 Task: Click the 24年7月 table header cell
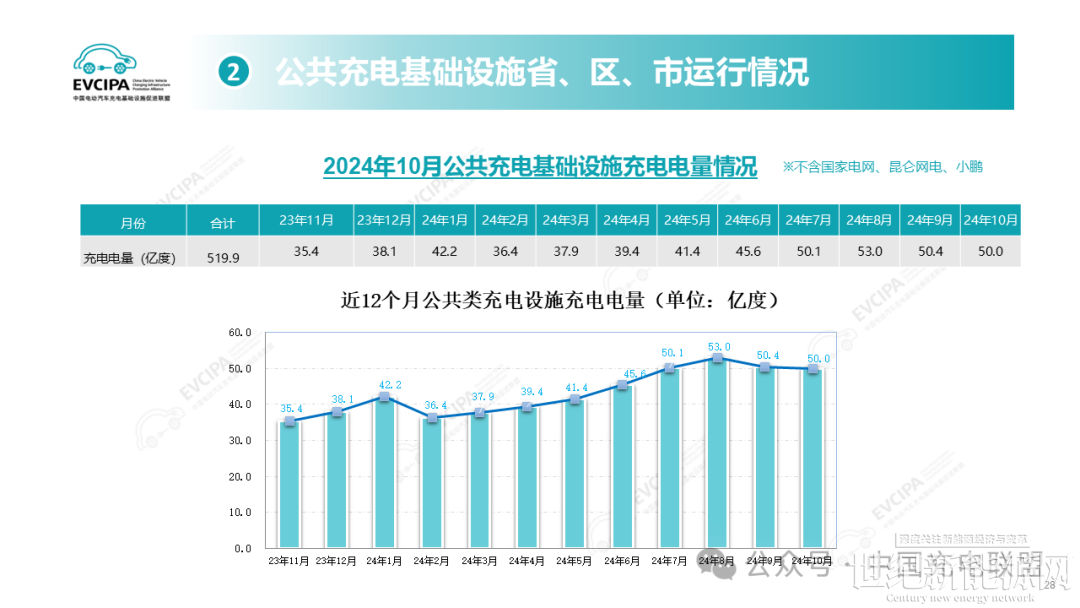[x=809, y=220]
